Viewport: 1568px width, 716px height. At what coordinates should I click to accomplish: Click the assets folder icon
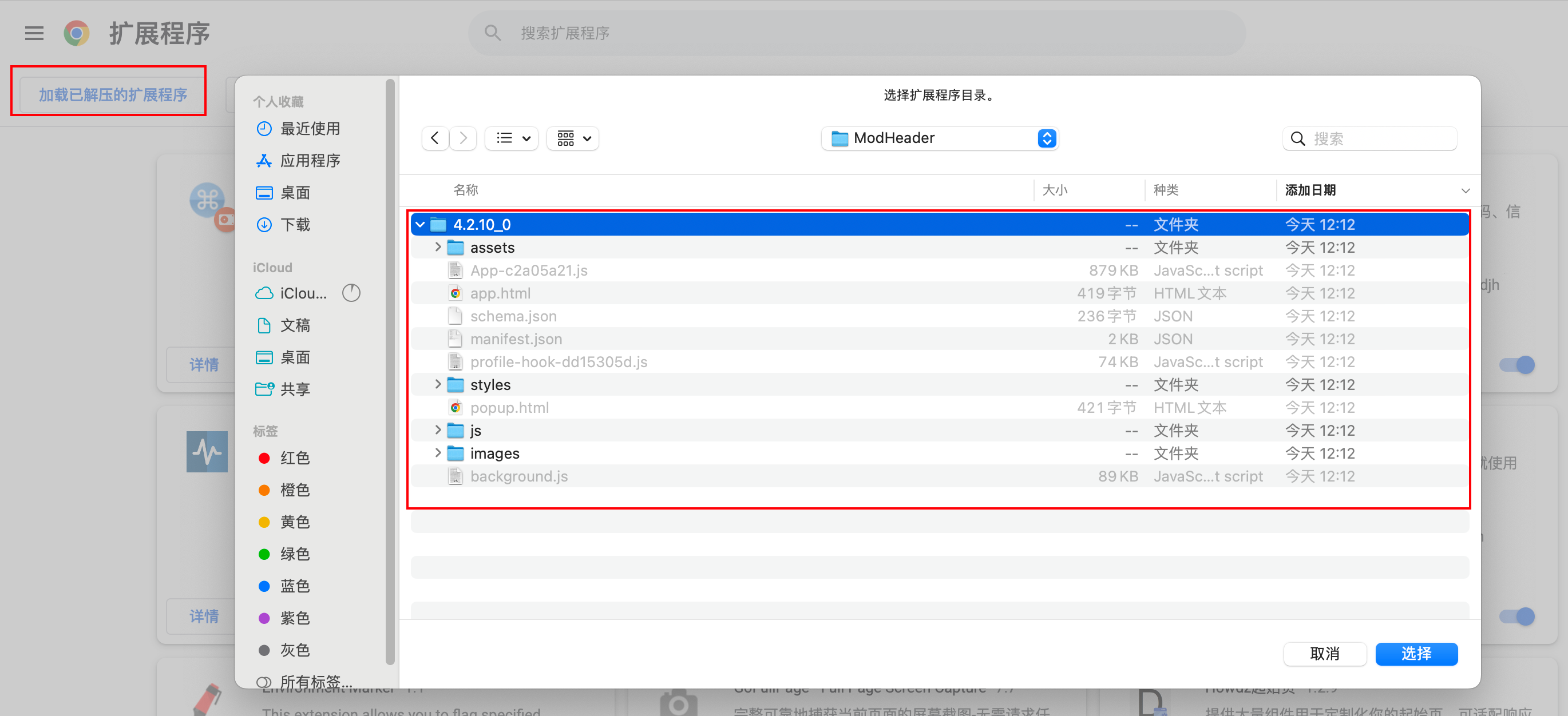coord(456,248)
